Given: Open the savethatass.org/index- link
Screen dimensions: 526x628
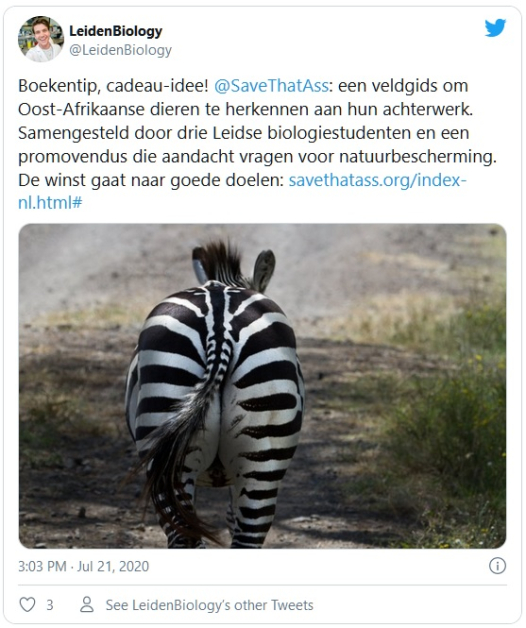Looking at the screenshot, I should [377, 180].
